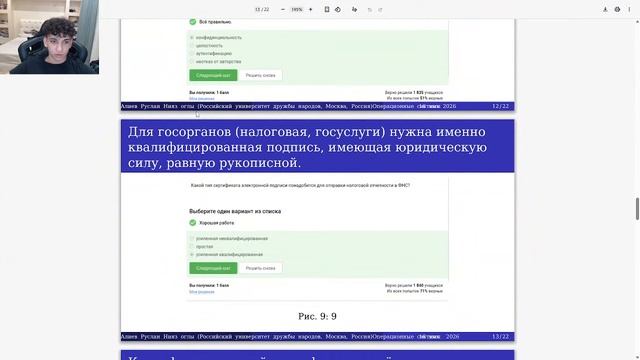Click 'Следующий шаг' button on slide 12

pos(213,75)
